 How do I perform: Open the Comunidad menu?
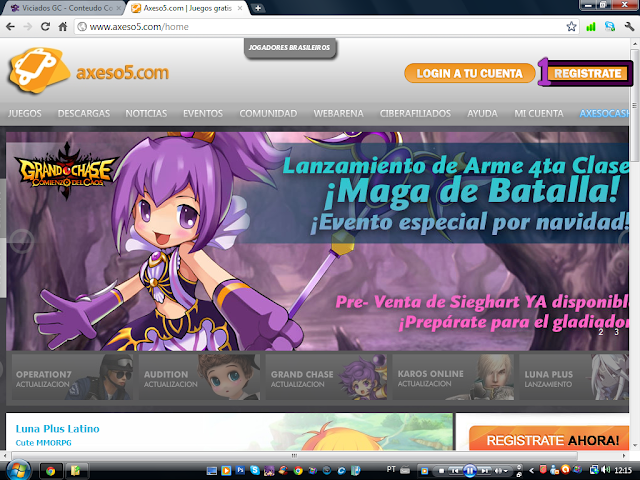pos(268,113)
